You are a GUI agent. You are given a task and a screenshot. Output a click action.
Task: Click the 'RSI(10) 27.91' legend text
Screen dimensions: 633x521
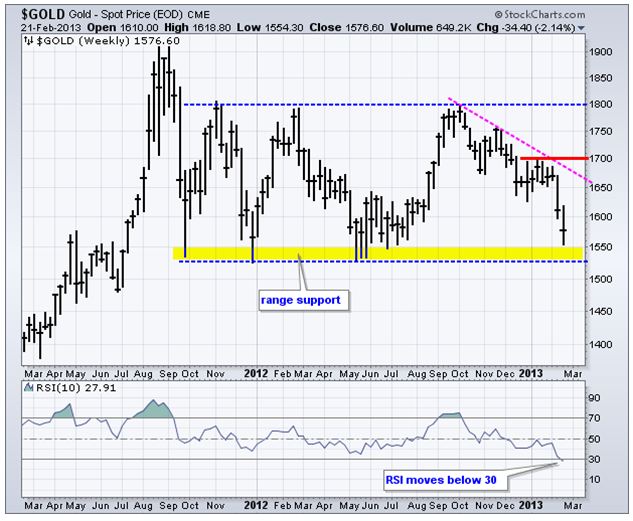[x=76, y=388]
